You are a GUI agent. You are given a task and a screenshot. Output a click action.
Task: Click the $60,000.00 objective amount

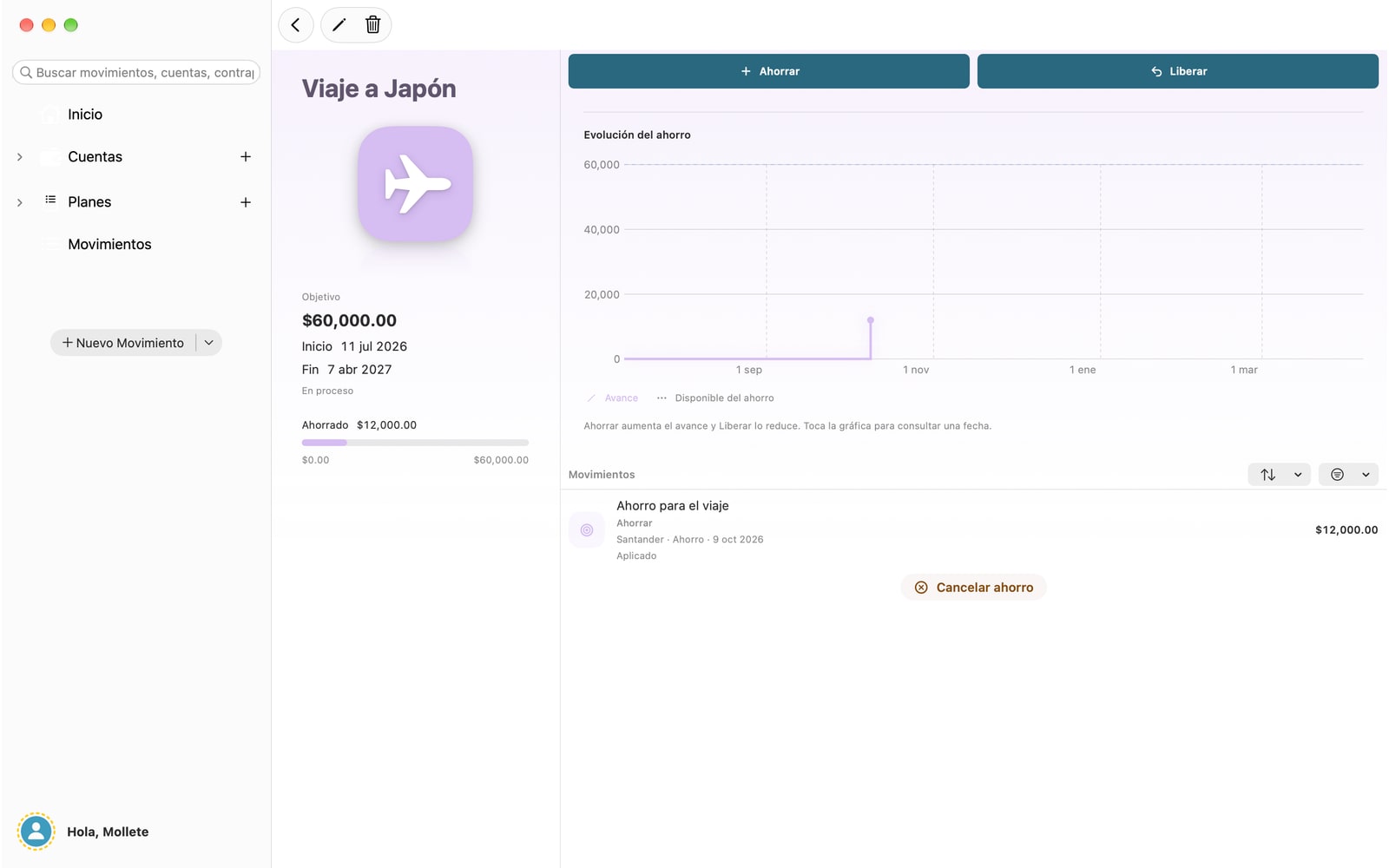[x=349, y=321]
